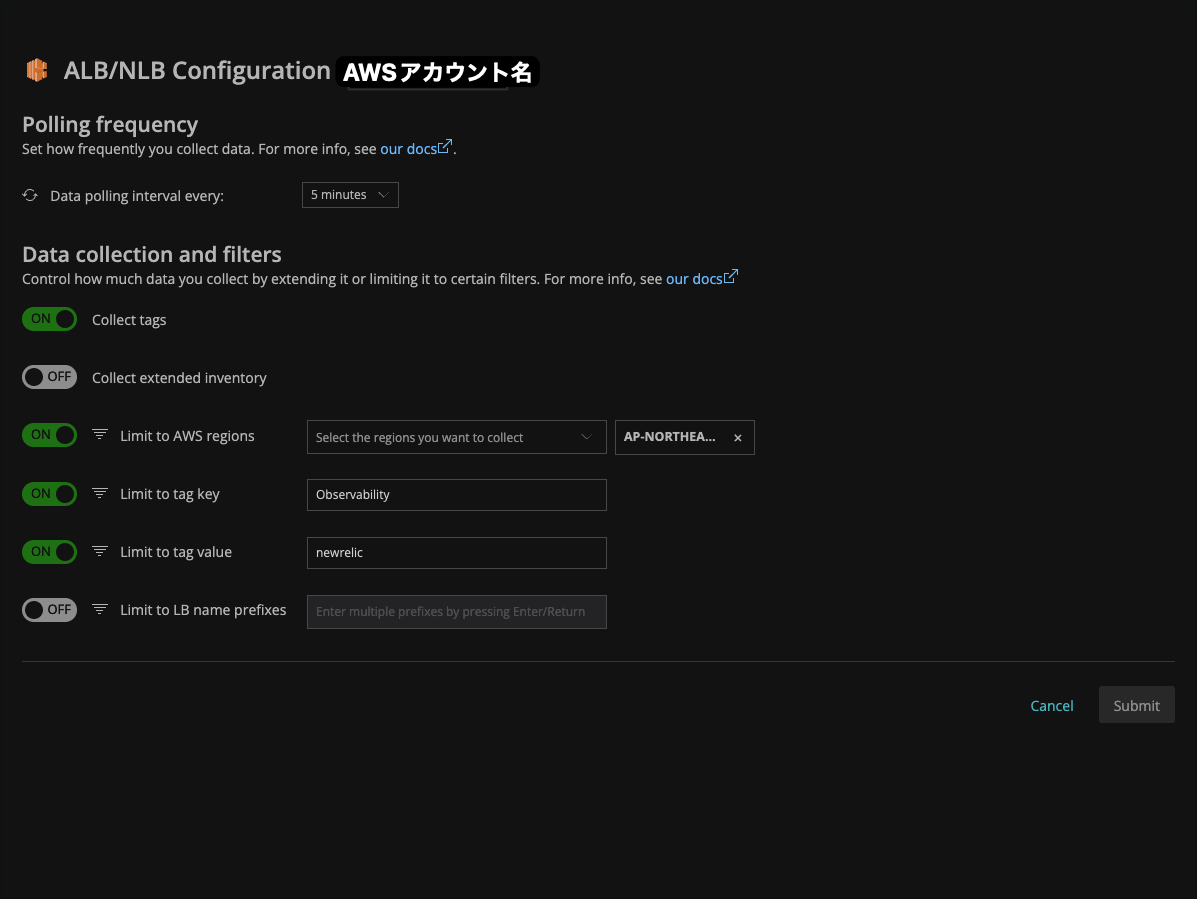This screenshot has width=1198, height=899.
Task: Click the Limit to LB name prefixes label
Action: [203, 610]
